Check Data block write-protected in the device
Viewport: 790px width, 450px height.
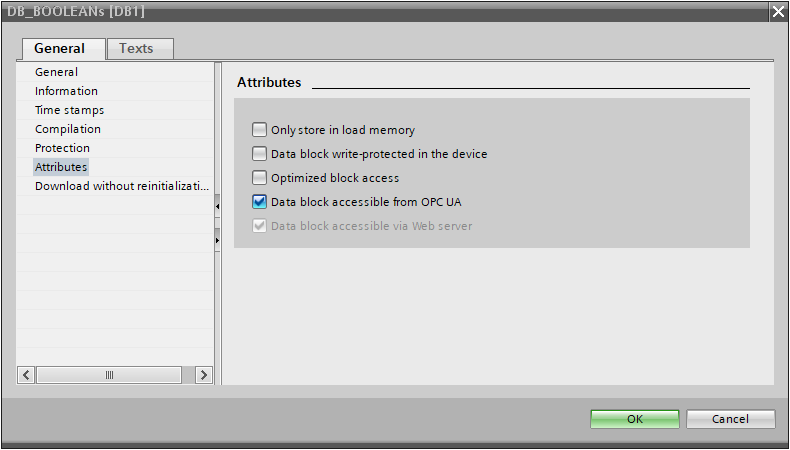260,154
